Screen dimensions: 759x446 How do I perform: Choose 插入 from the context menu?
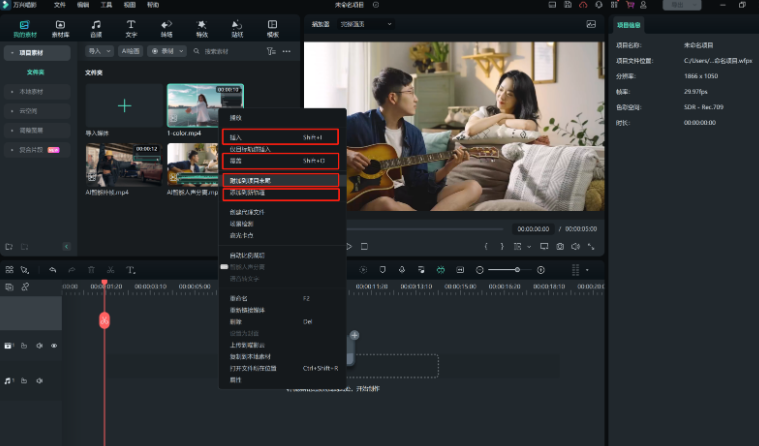pos(236,136)
